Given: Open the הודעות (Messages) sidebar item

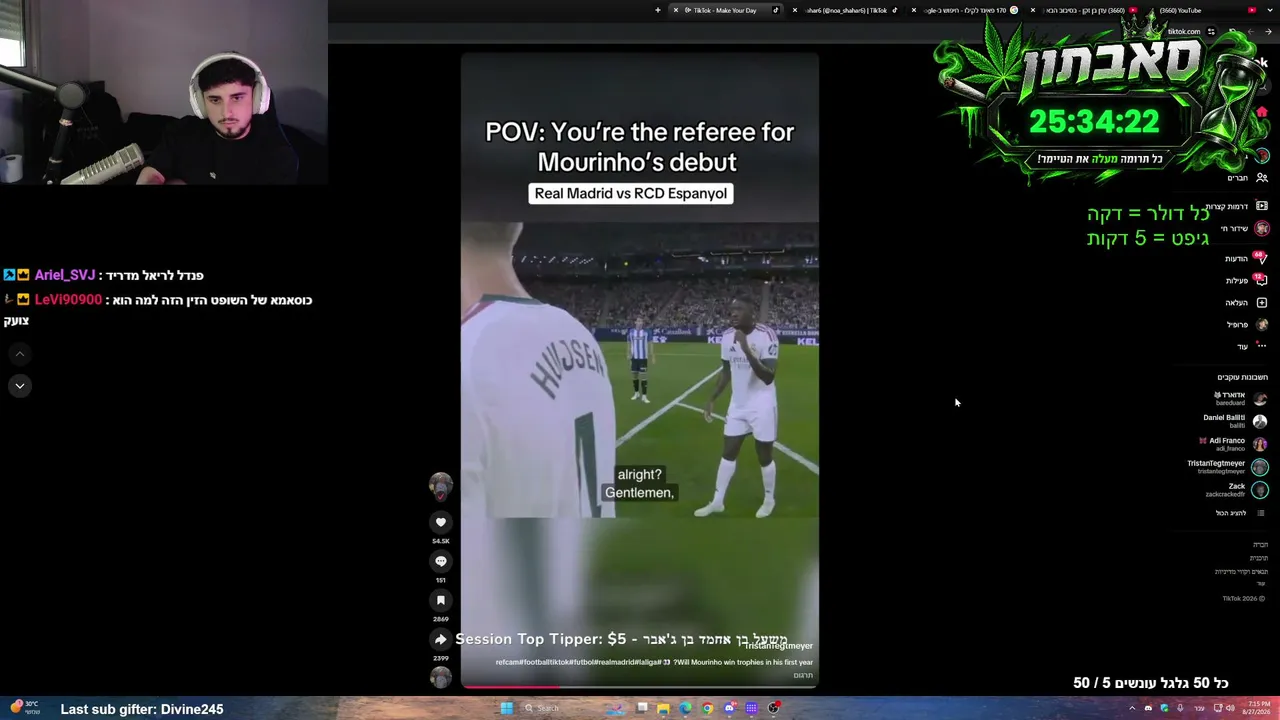Looking at the screenshot, I should click(1246, 259).
